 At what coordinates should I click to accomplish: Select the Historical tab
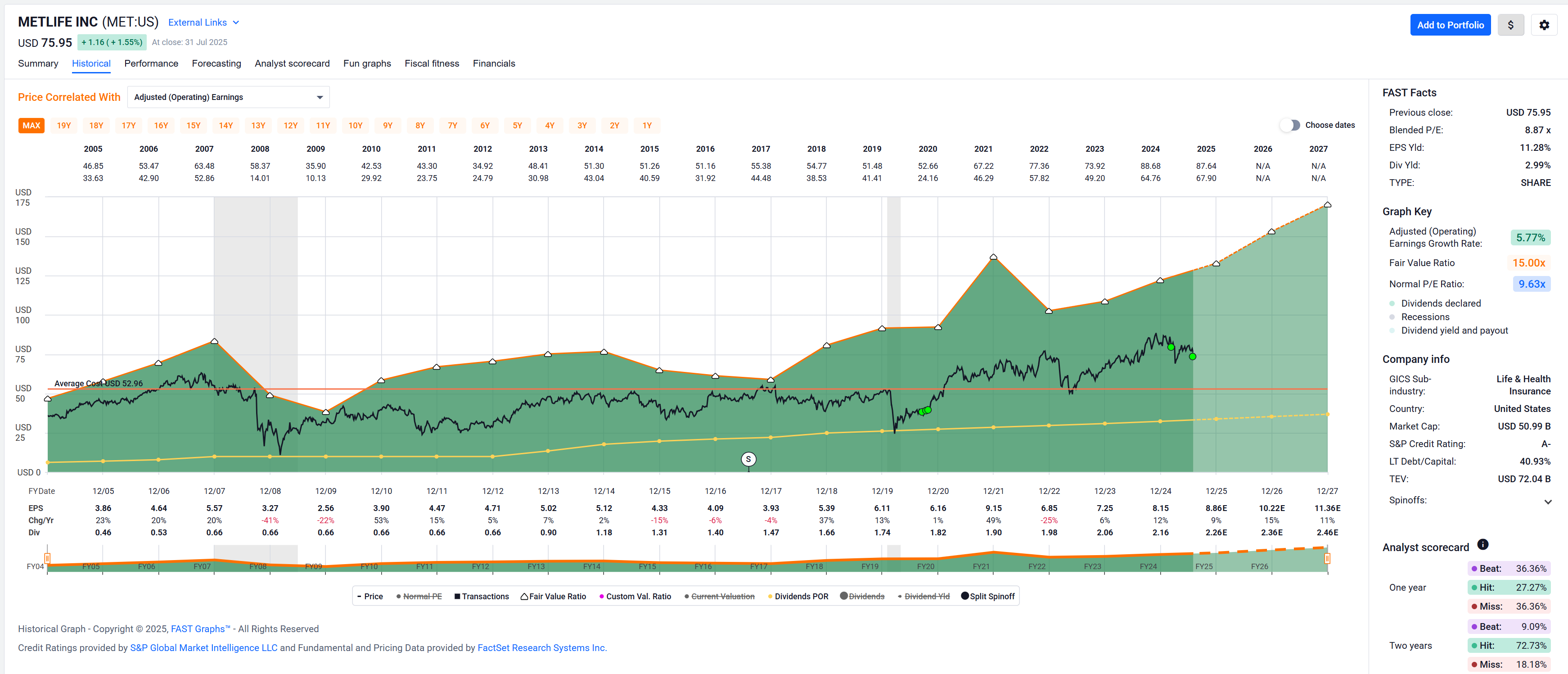91,63
